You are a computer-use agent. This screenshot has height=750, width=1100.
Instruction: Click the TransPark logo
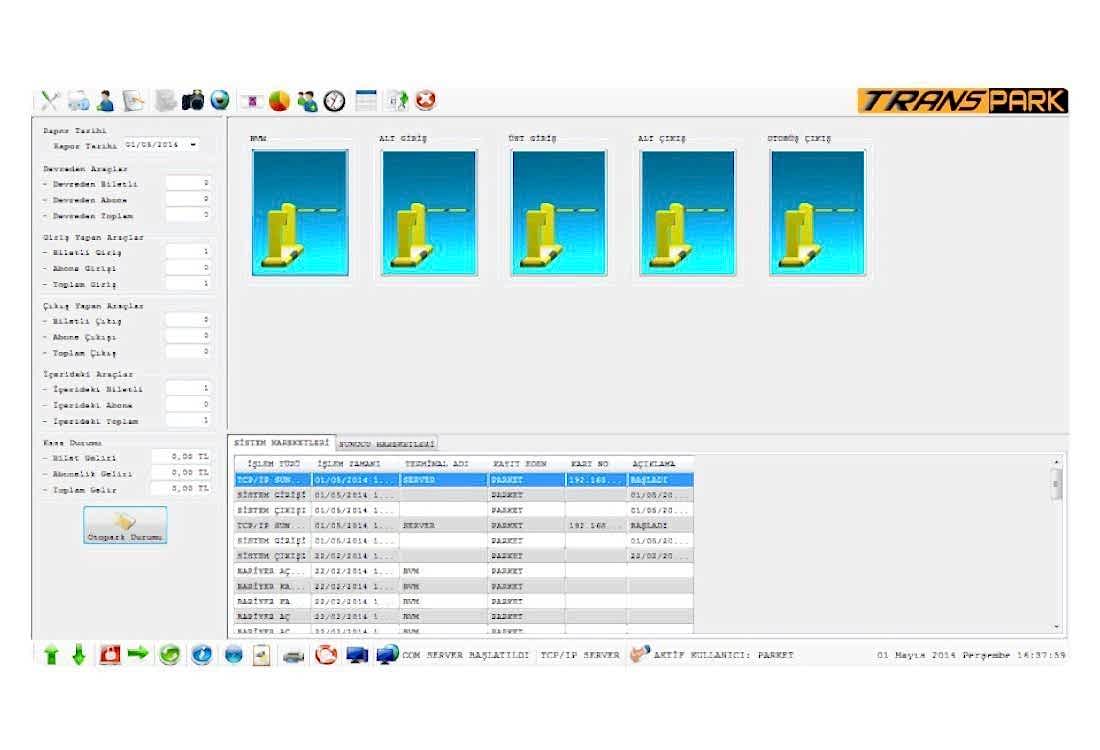coord(962,101)
